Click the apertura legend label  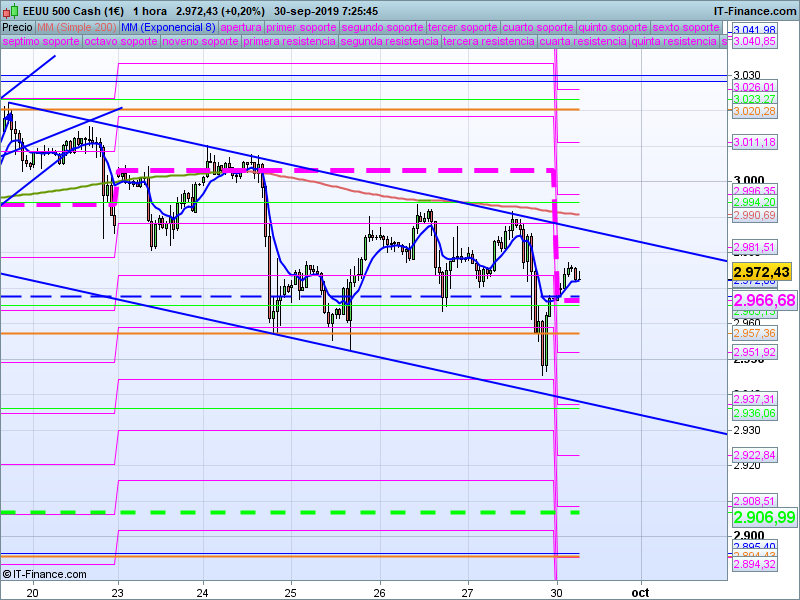pyautogui.click(x=241, y=27)
